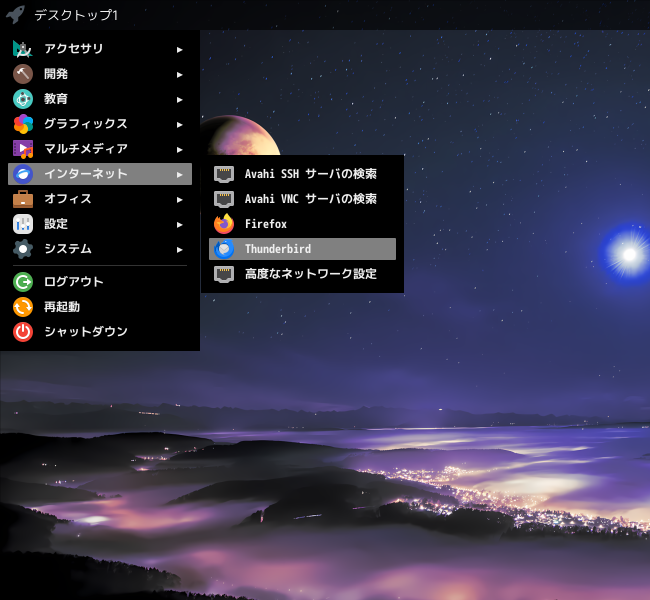Click the Avahi VNC server network icon

224,199
